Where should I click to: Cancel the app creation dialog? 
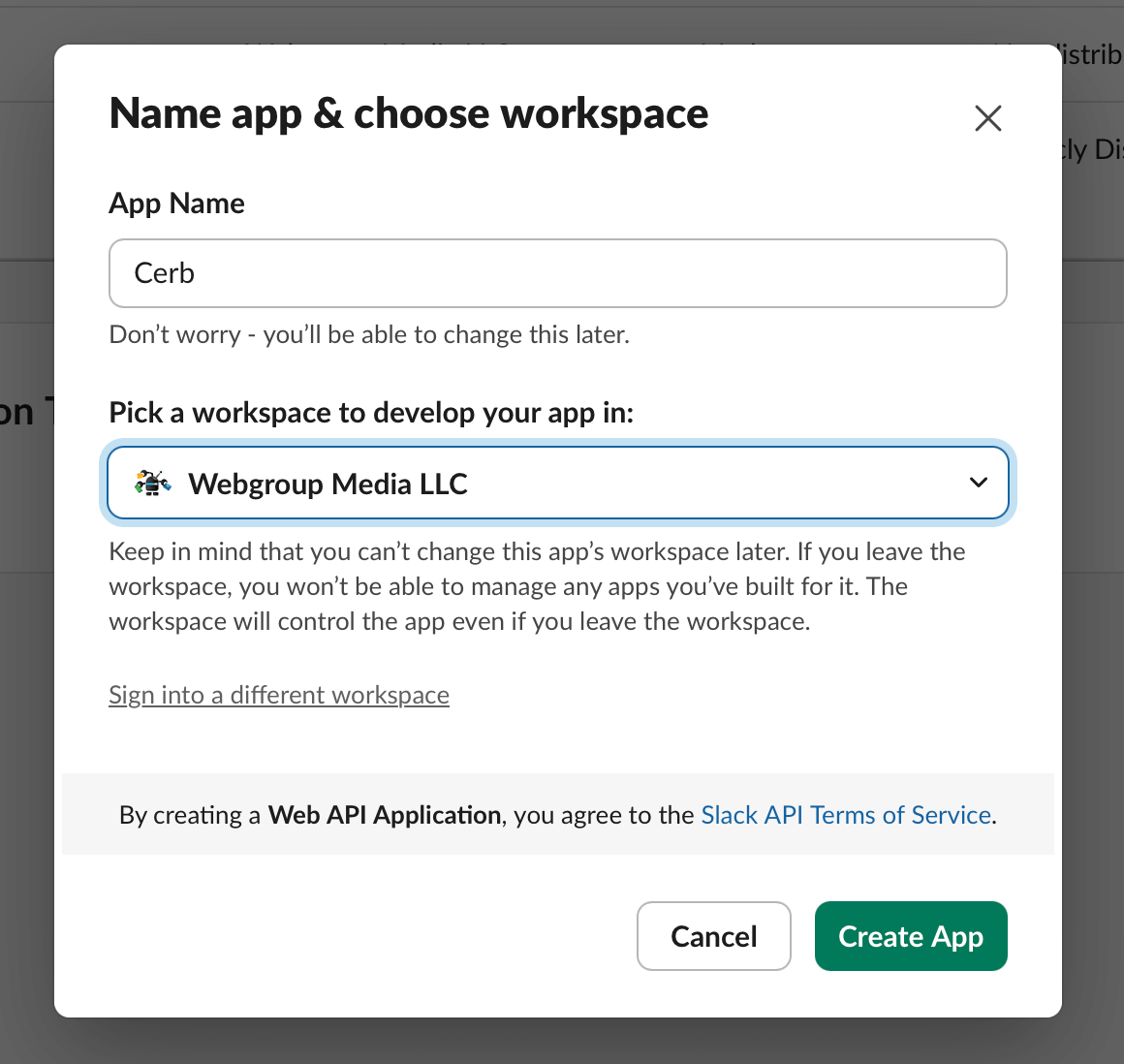(x=713, y=936)
